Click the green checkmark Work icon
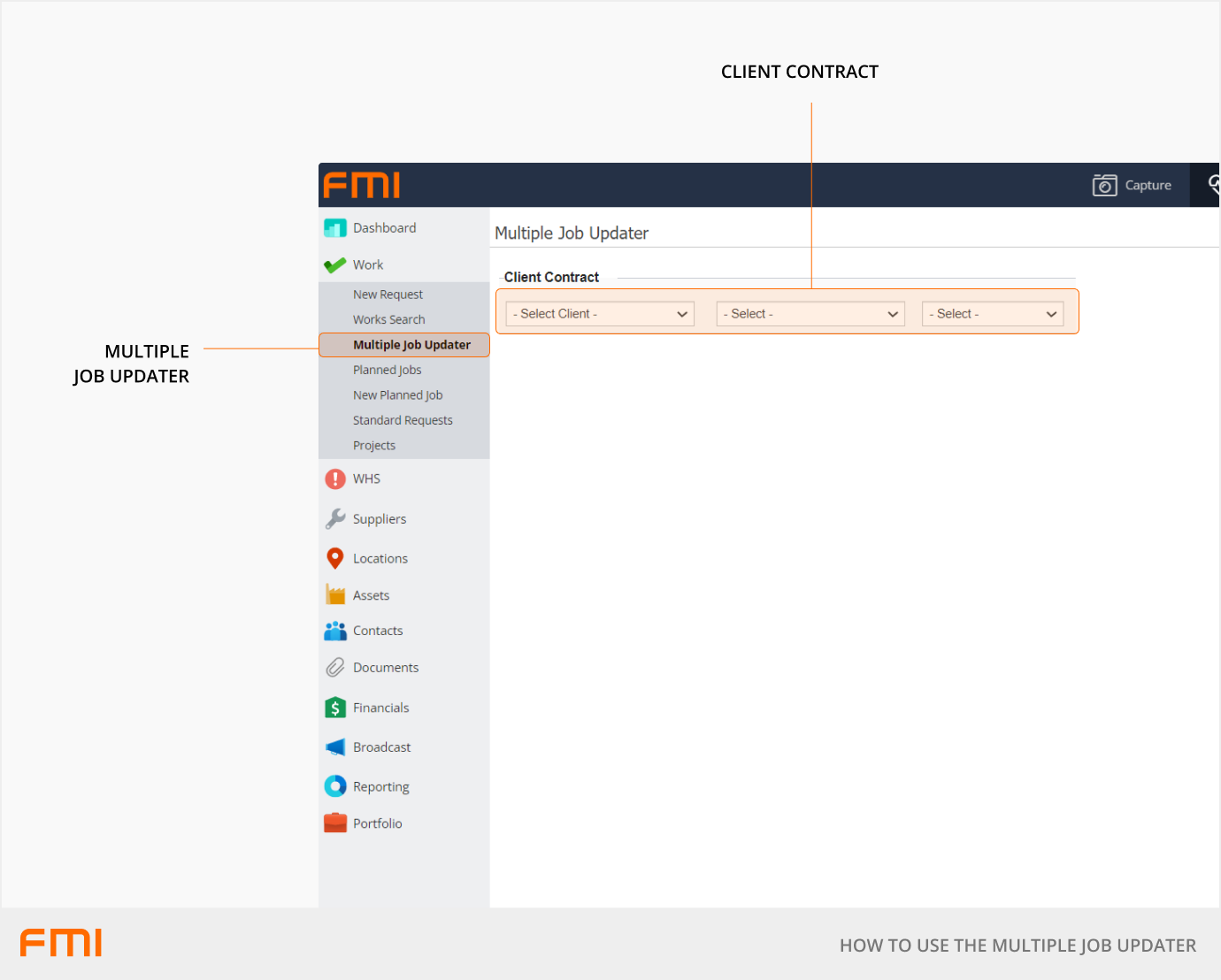 click(x=335, y=265)
